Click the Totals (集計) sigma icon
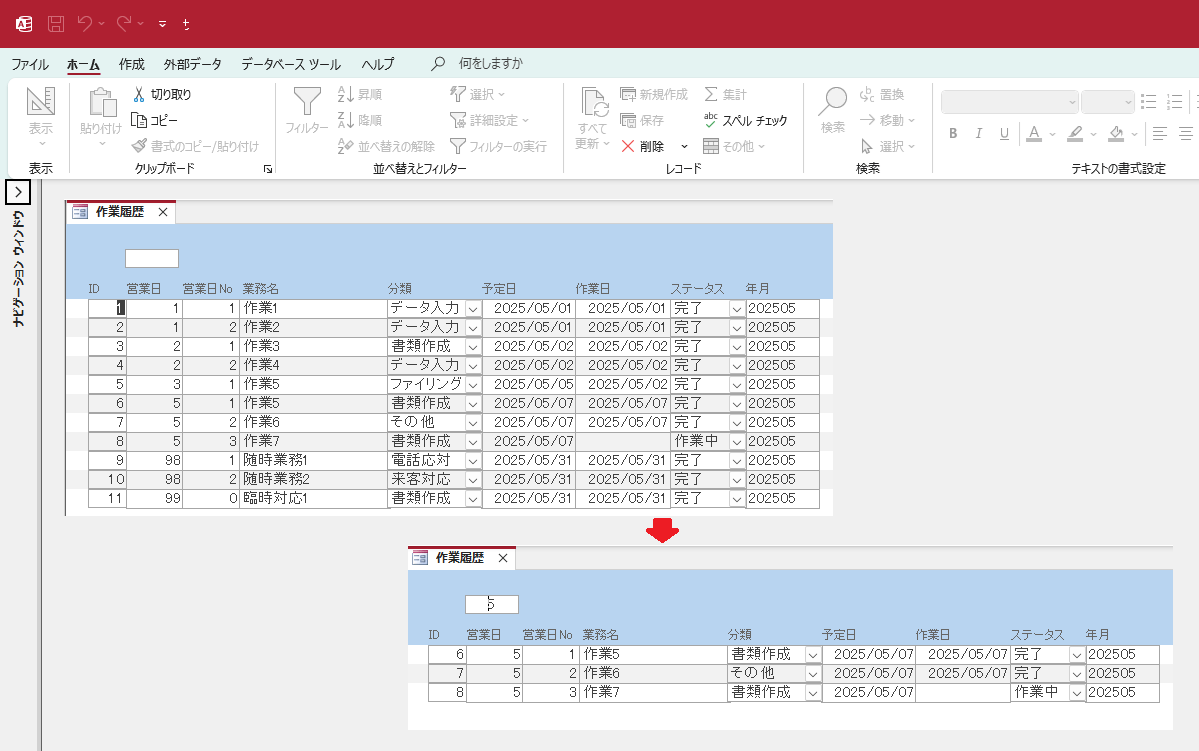The image size is (1199, 751). (711, 94)
